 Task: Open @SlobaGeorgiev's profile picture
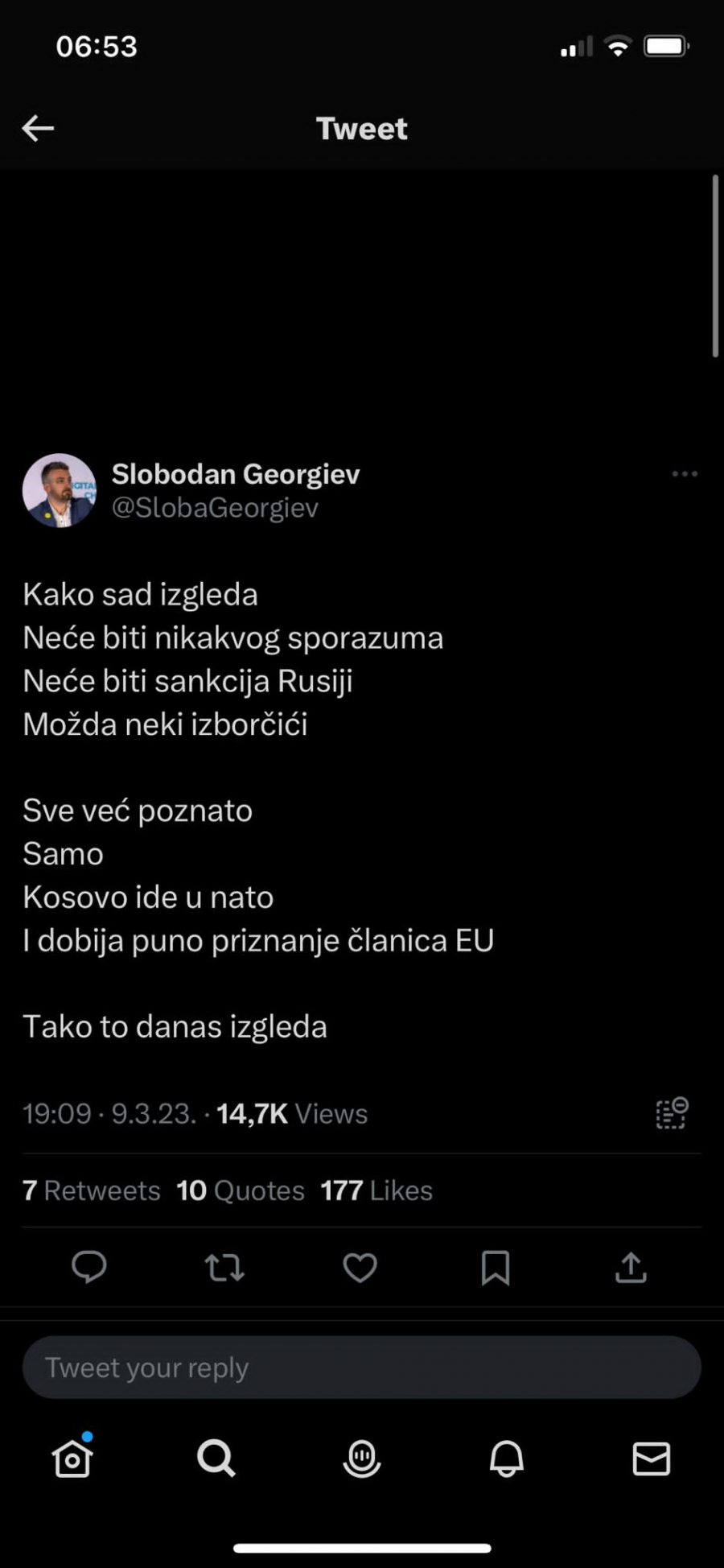tap(60, 489)
